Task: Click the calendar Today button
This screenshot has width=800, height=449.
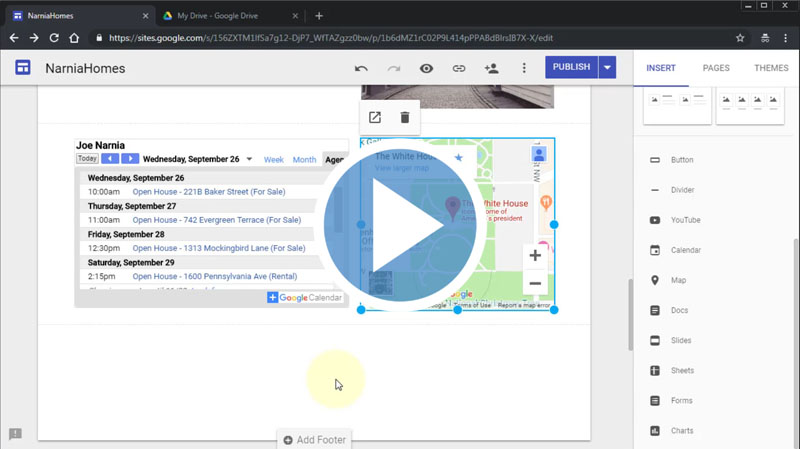Action: (87, 159)
